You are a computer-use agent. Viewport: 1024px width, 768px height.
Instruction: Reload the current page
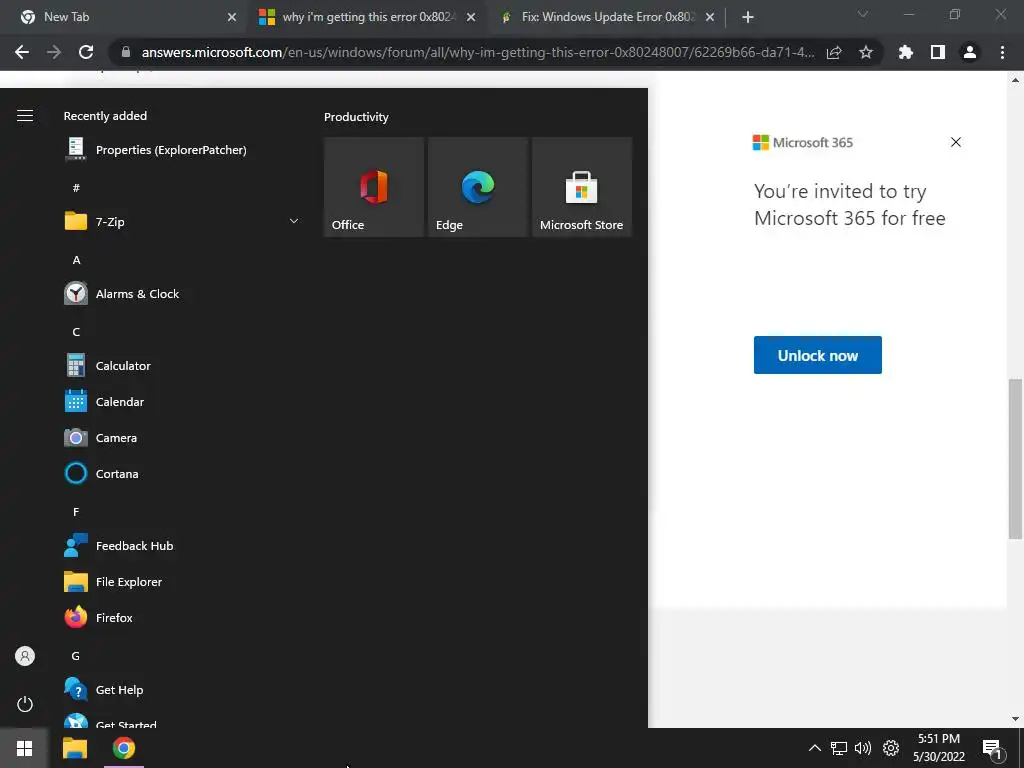86,52
